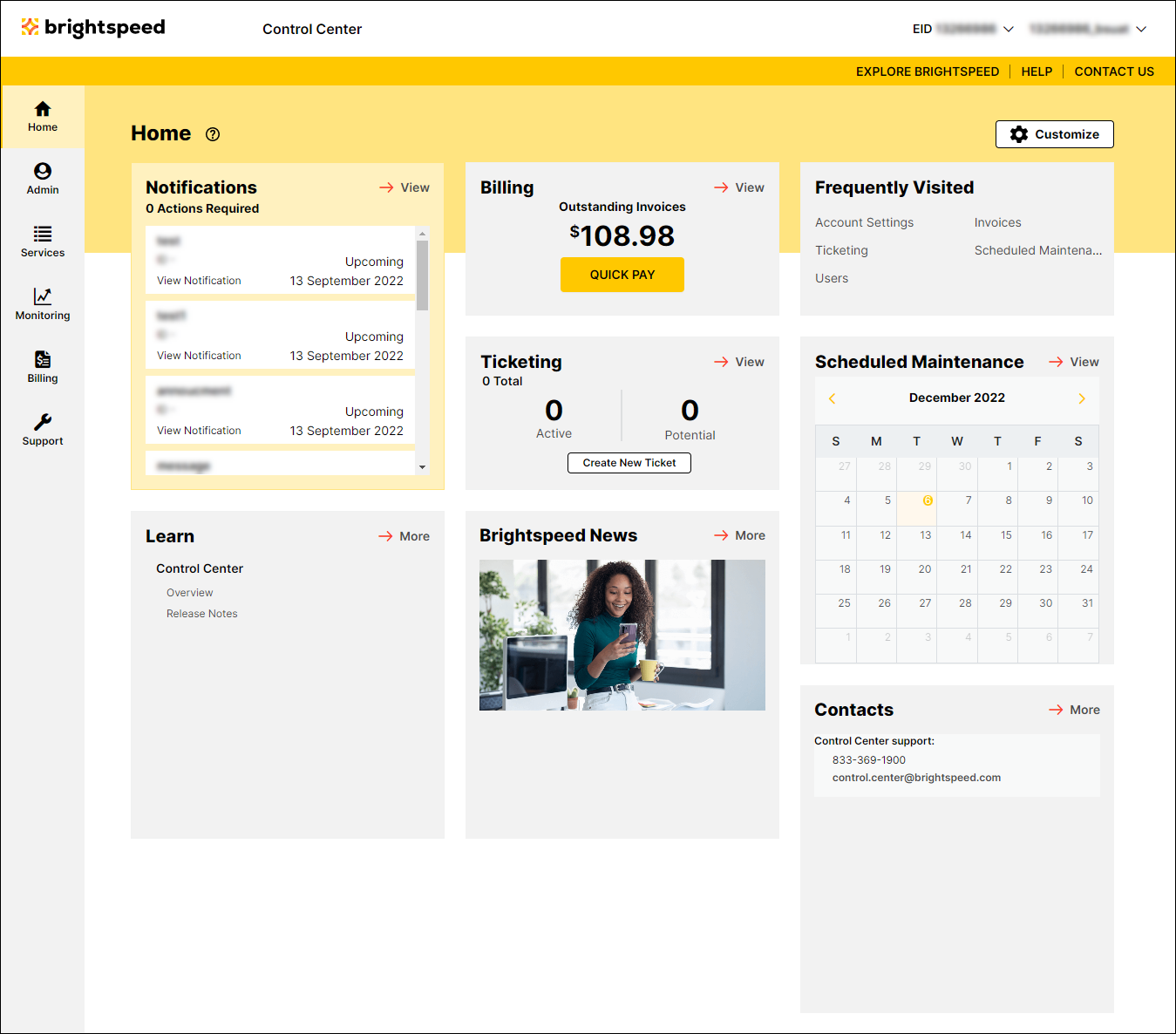
Task: Click the $108.98 outstanding invoice amount
Action: coord(622,235)
